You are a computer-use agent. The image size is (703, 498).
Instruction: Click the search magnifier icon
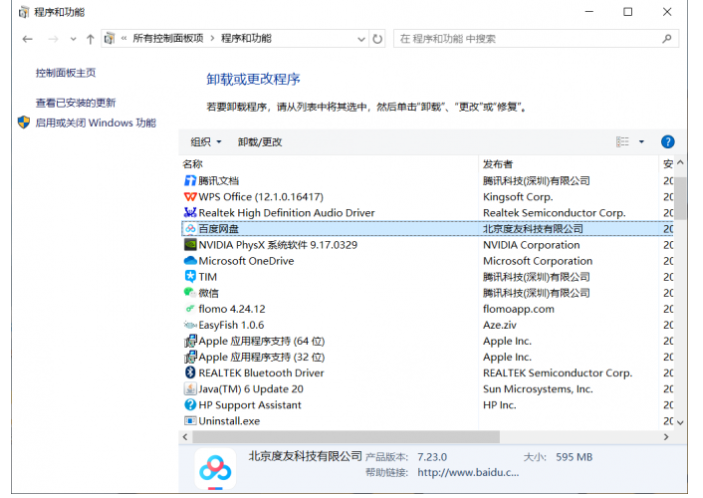(667, 39)
